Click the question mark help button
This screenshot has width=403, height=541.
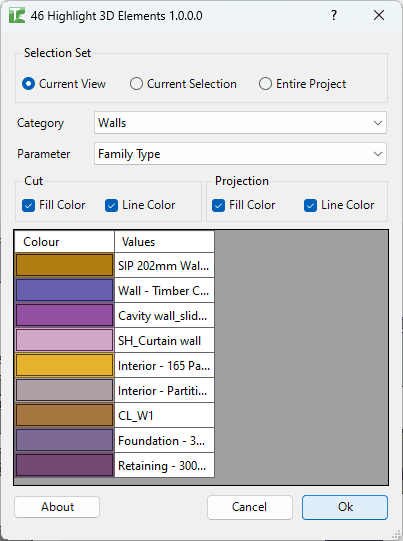pyautogui.click(x=334, y=15)
